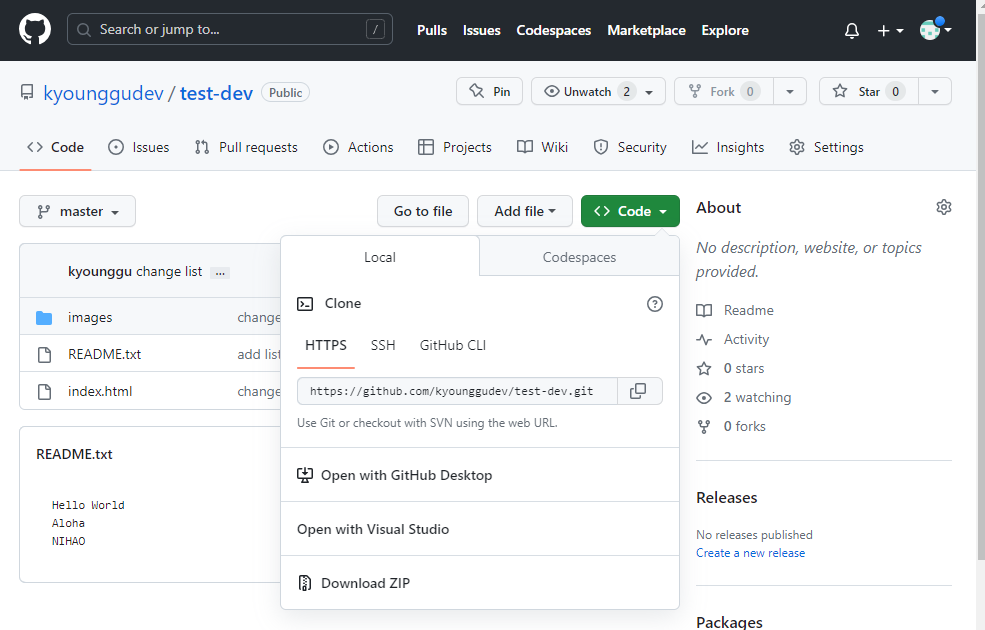The width and height of the screenshot is (985, 630).
Task: Select the Local tab in popup
Action: (x=380, y=257)
